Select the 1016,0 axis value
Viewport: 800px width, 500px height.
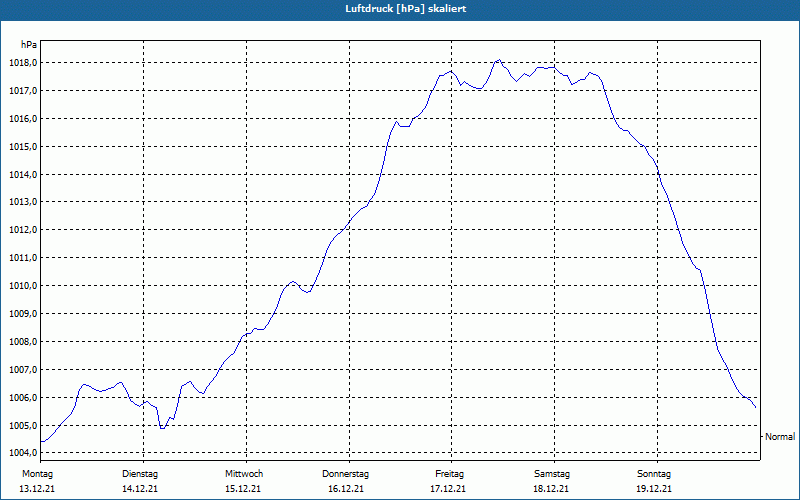click(23, 119)
